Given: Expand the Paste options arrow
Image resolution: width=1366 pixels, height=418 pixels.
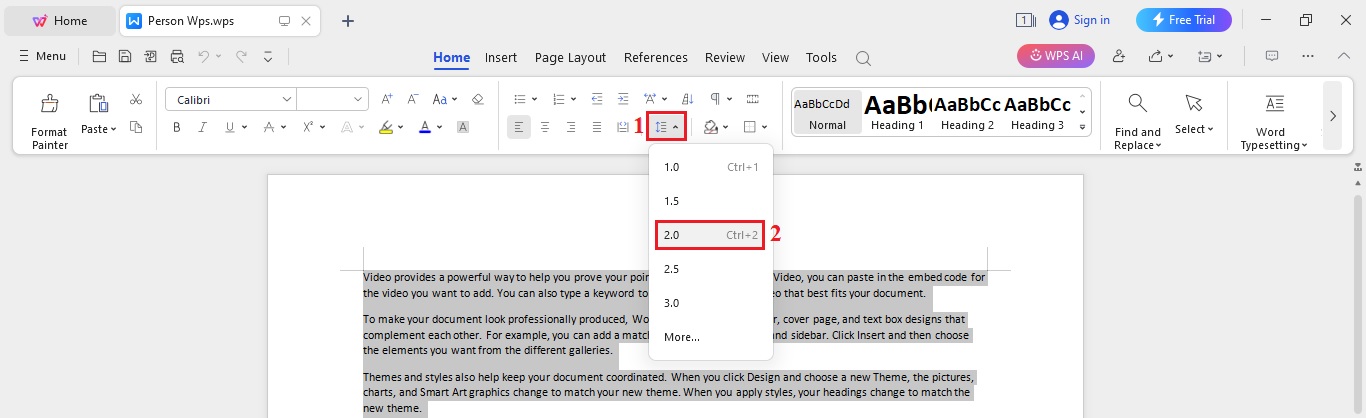Looking at the screenshot, I should [x=113, y=129].
